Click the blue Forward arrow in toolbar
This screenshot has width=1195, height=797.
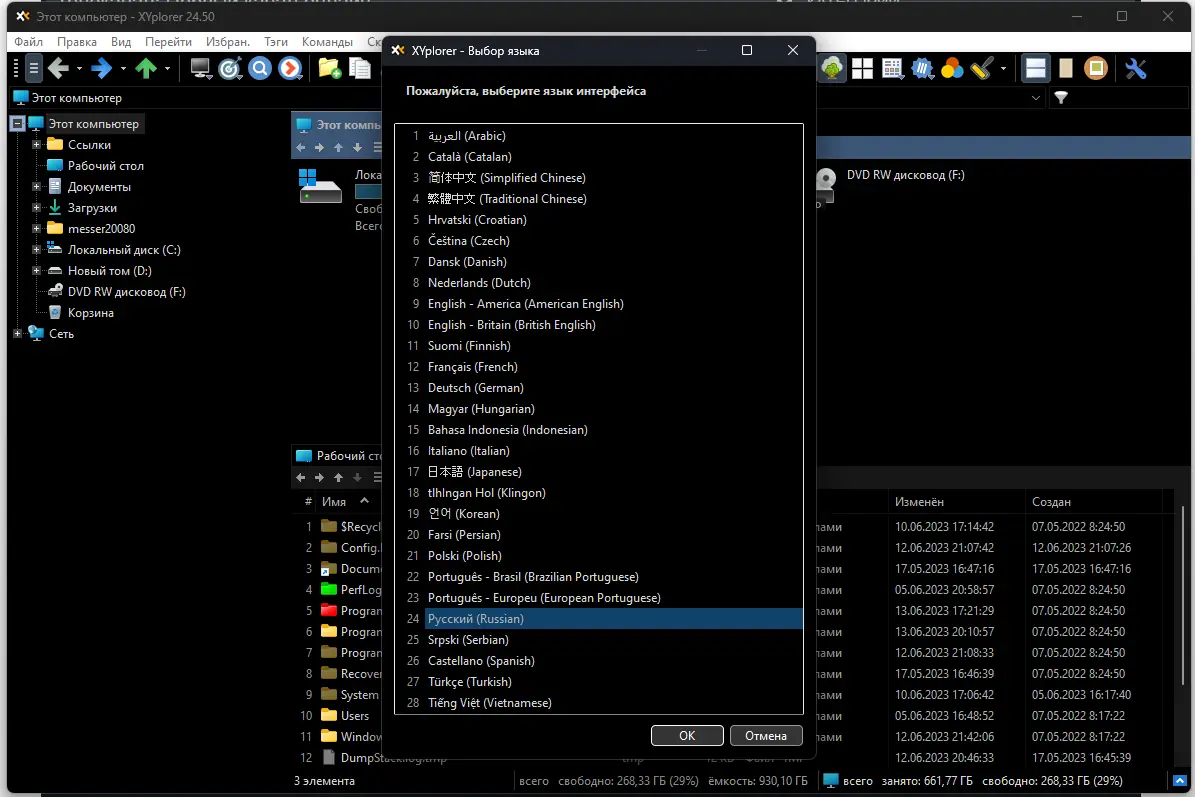click(x=101, y=69)
